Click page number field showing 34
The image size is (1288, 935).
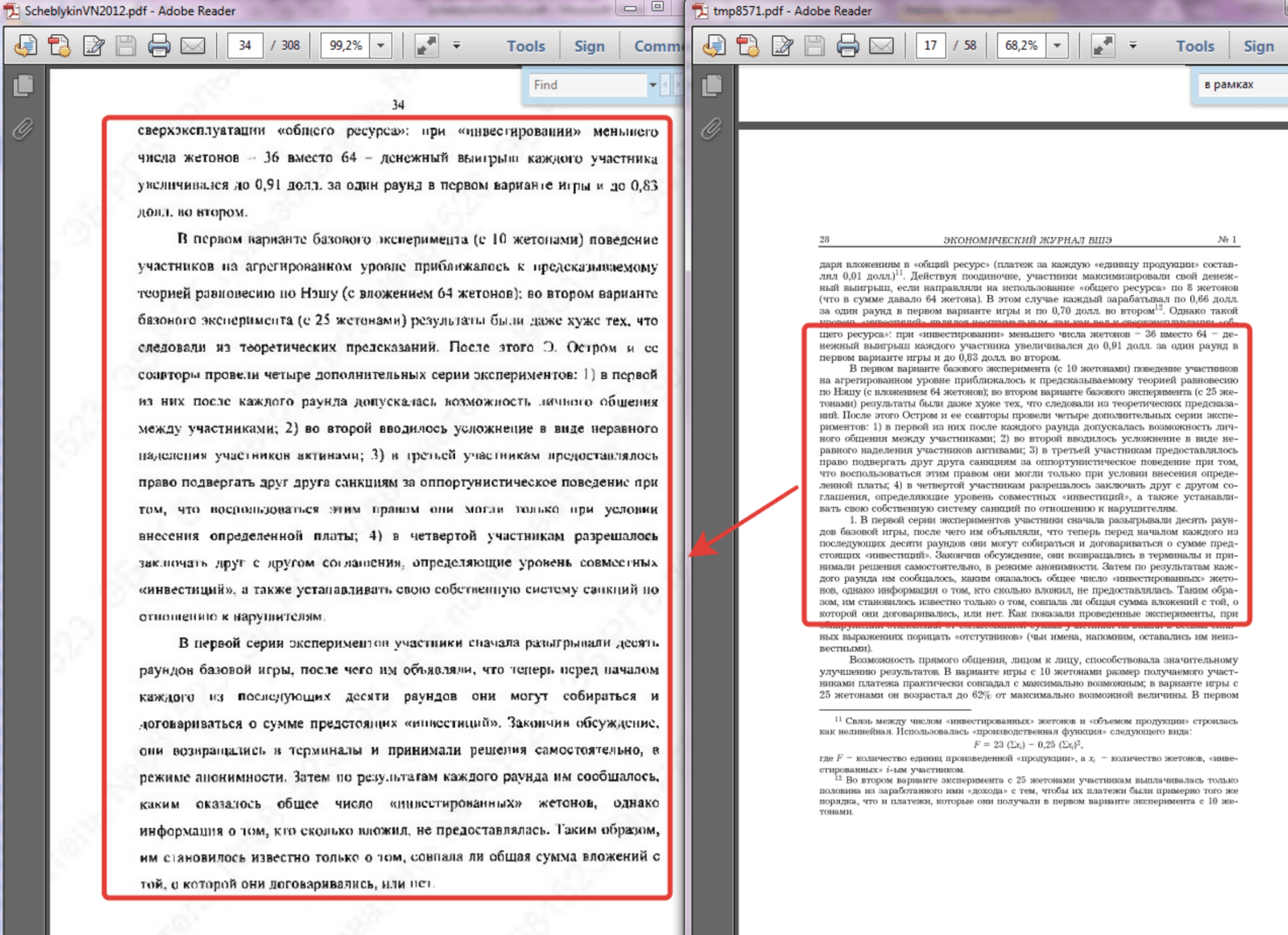[245, 46]
